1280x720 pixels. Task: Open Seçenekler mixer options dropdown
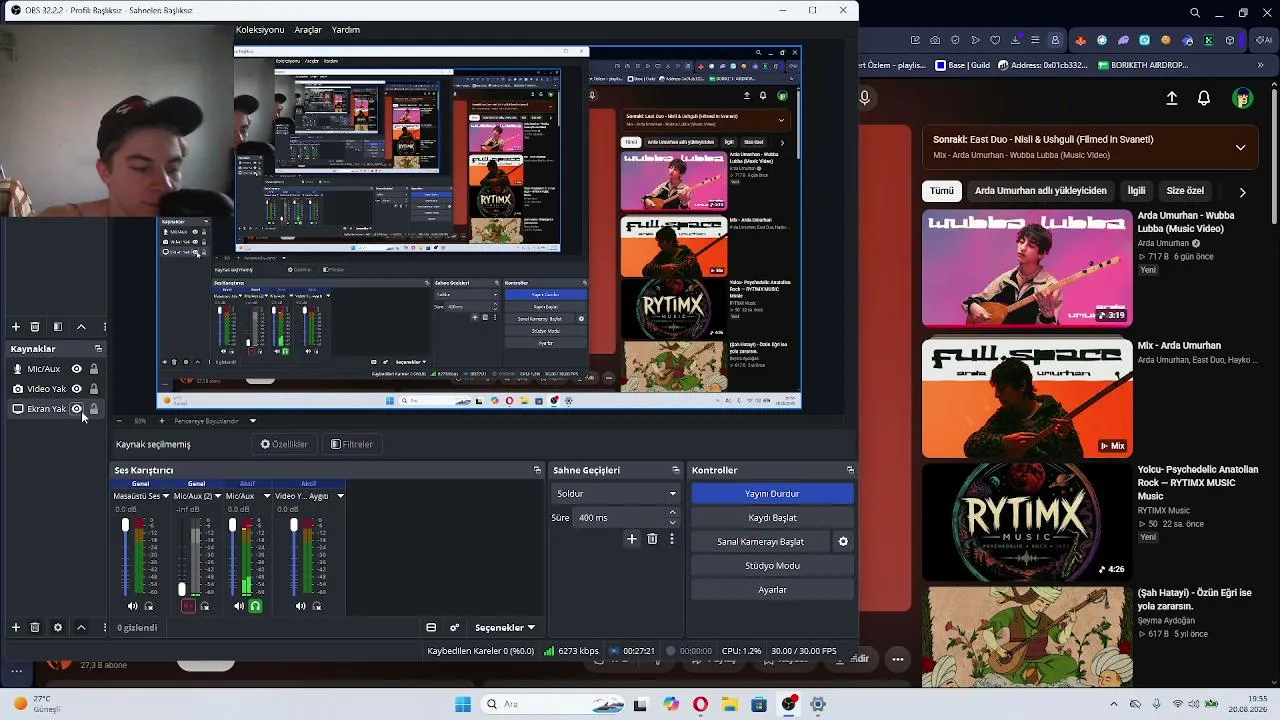point(505,628)
